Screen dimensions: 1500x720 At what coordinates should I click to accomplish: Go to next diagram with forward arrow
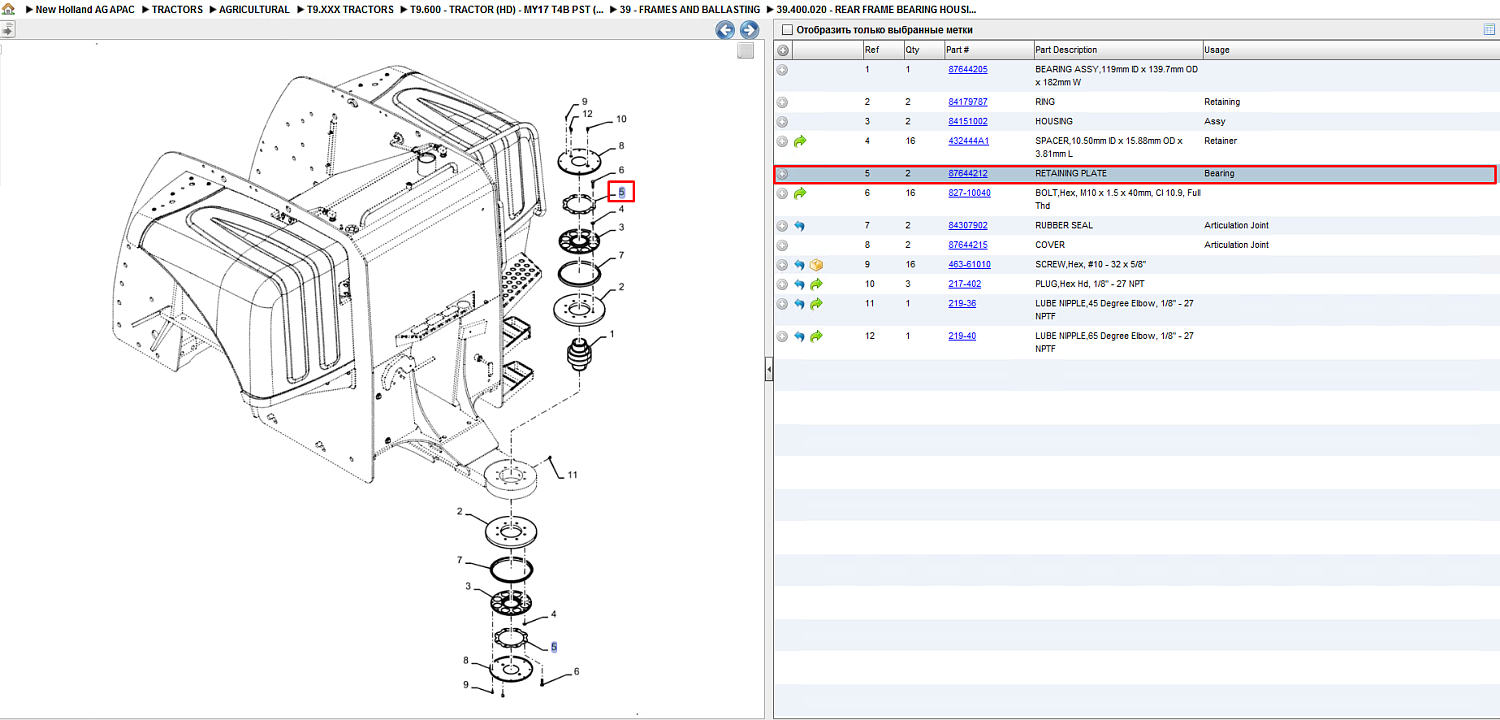click(x=749, y=30)
